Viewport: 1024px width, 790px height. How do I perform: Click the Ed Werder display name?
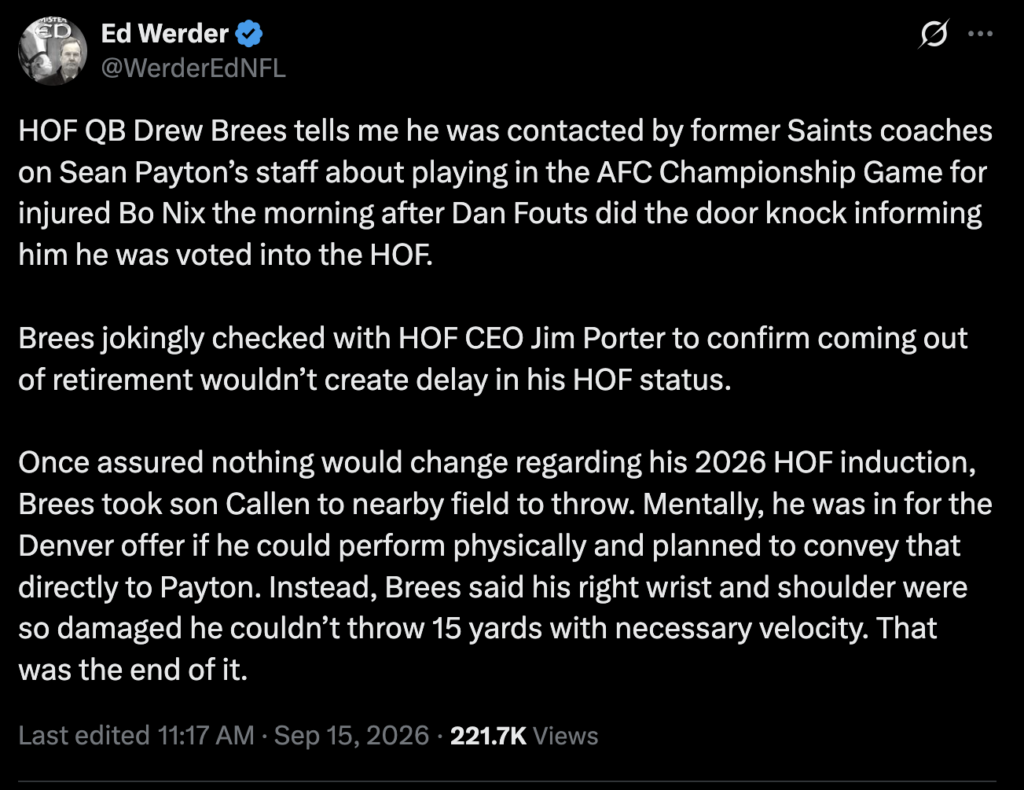(165, 33)
